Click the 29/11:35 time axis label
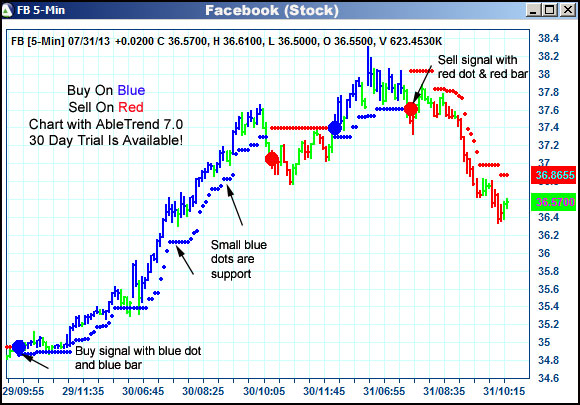The image size is (580, 405). click(83, 391)
